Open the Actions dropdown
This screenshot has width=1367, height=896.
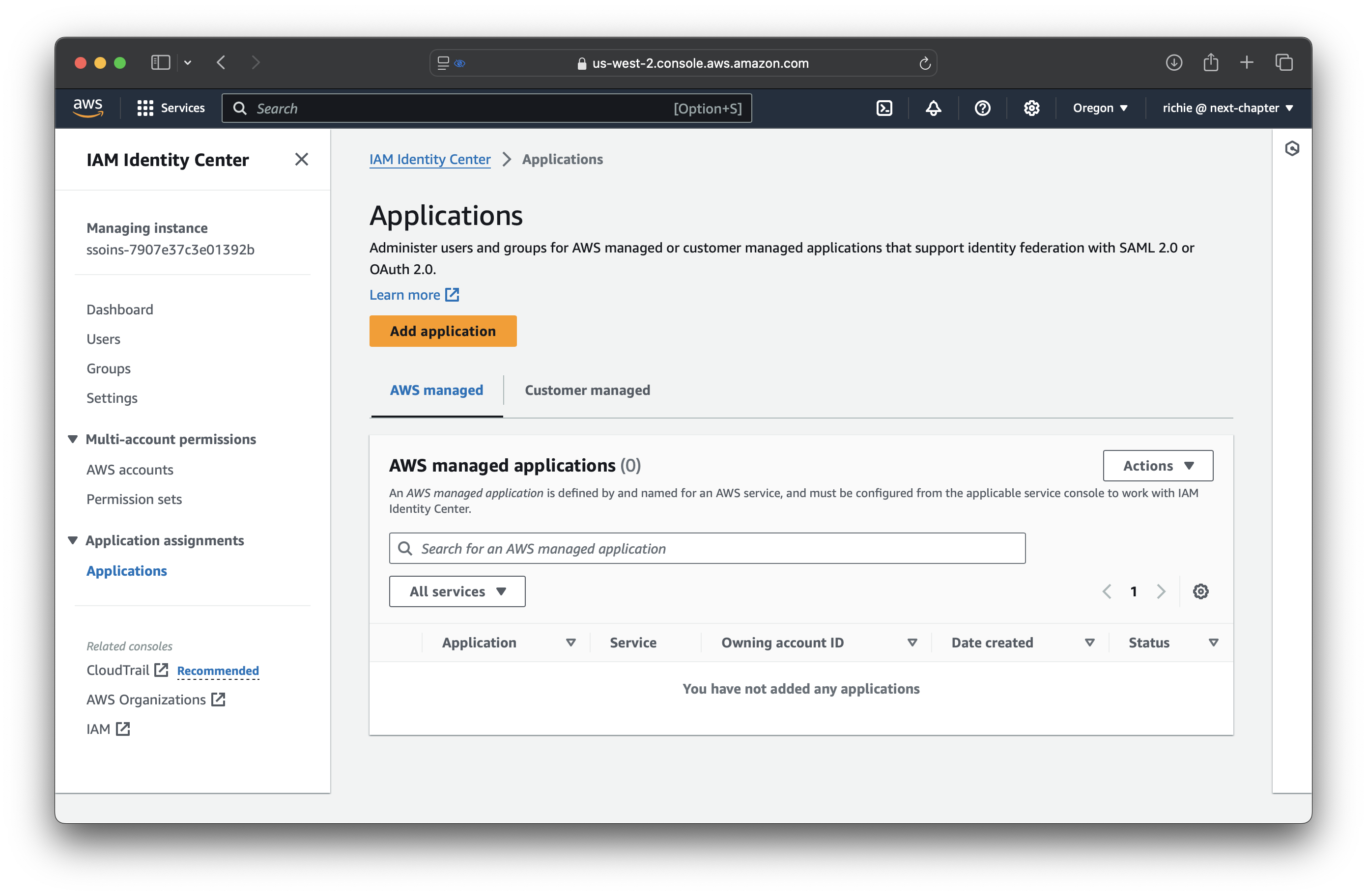pyautogui.click(x=1157, y=465)
